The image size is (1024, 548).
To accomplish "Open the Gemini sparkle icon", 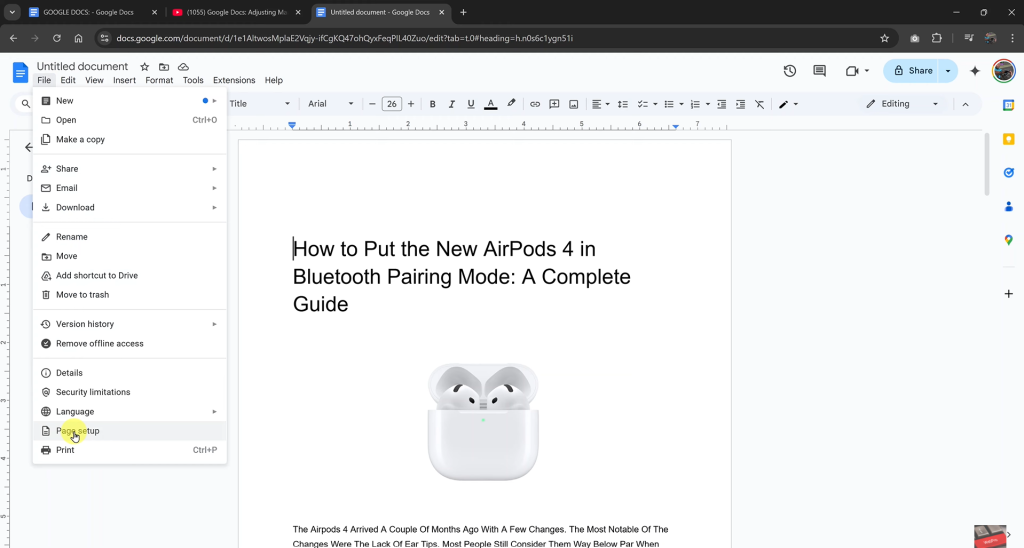I will [975, 71].
